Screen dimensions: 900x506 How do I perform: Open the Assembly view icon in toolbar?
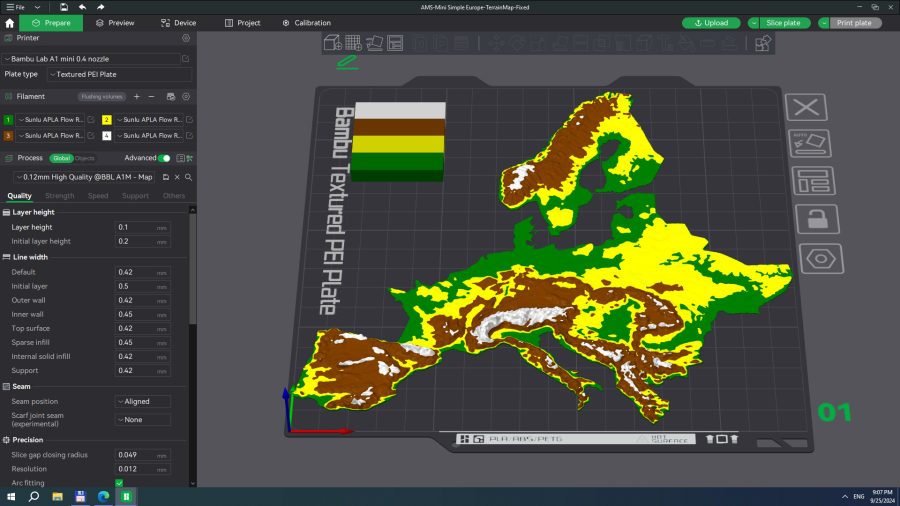tap(763, 43)
